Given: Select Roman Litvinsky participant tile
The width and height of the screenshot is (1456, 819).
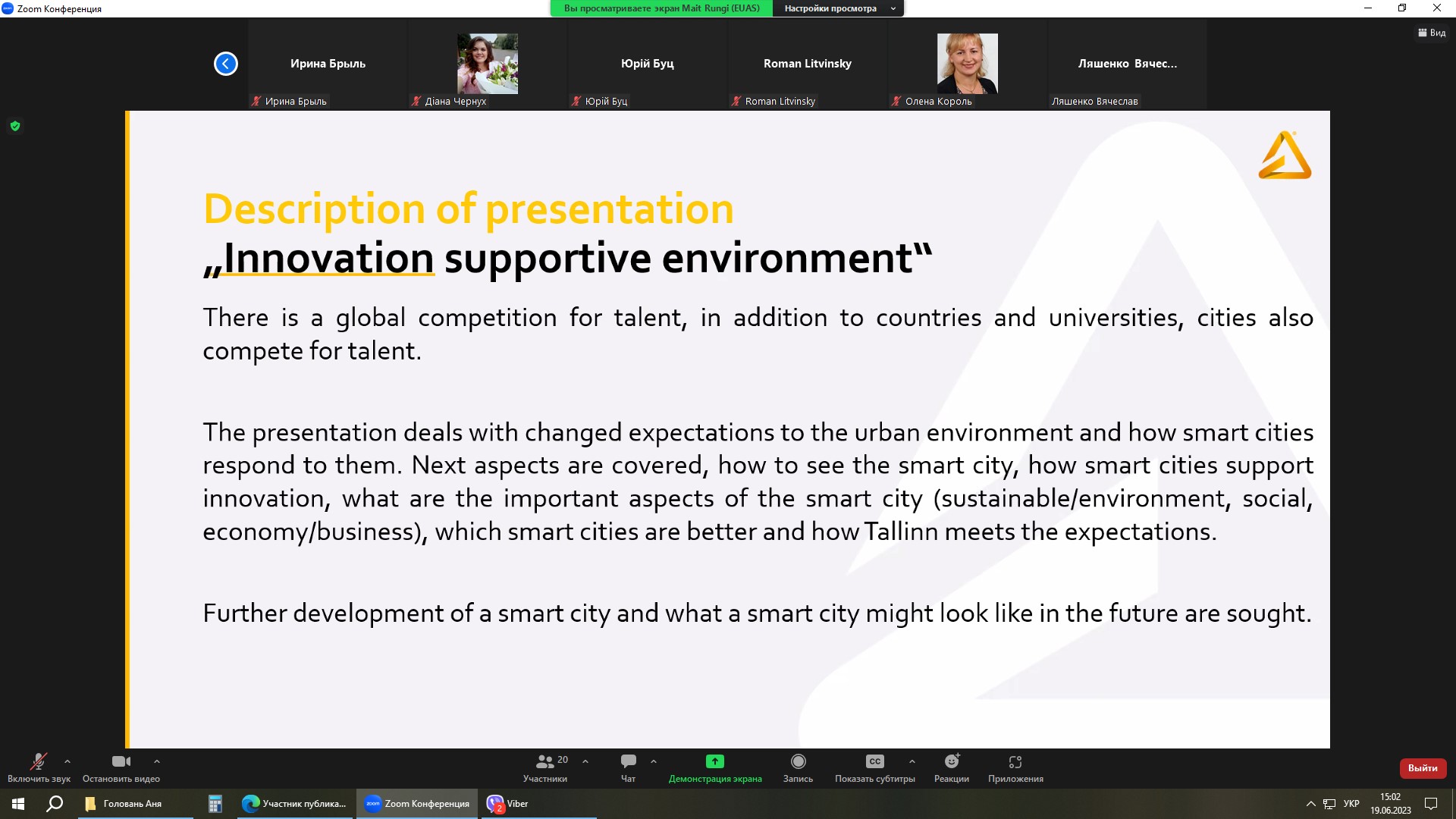Looking at the screenshot, I should point(808,64).
